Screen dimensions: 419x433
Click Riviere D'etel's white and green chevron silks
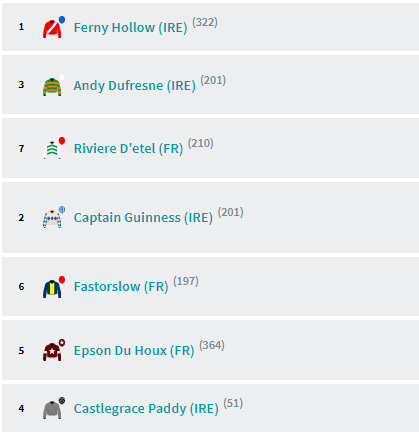click(x=54, y=148)
